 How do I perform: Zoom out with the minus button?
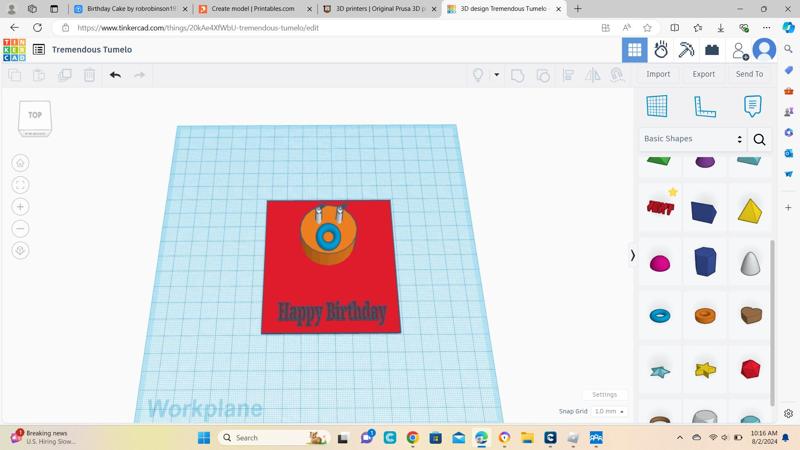[20, 229]
